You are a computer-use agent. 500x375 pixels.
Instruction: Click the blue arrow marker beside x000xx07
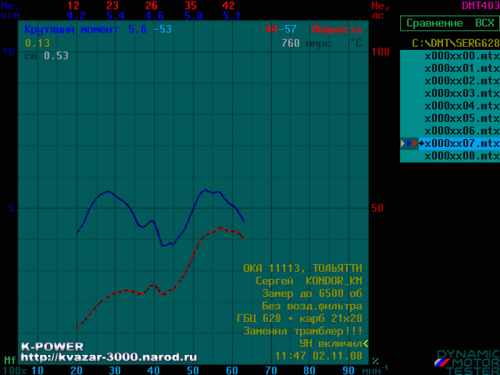coord(409,144)
